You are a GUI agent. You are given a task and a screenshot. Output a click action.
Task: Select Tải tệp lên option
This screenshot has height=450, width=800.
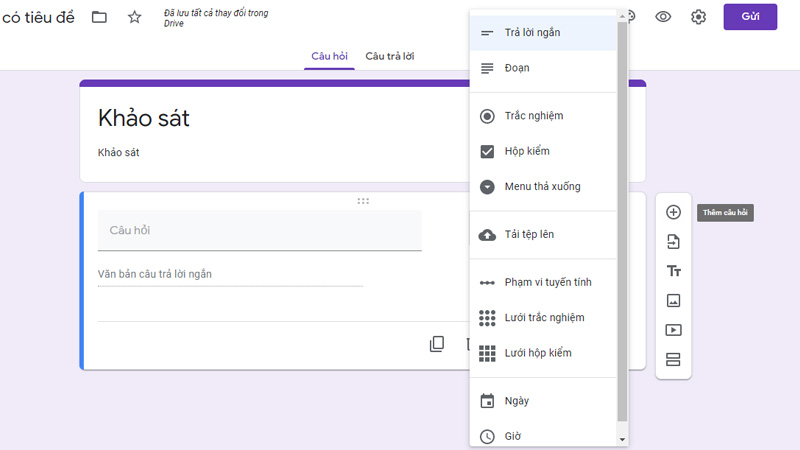tap(543, 234)
